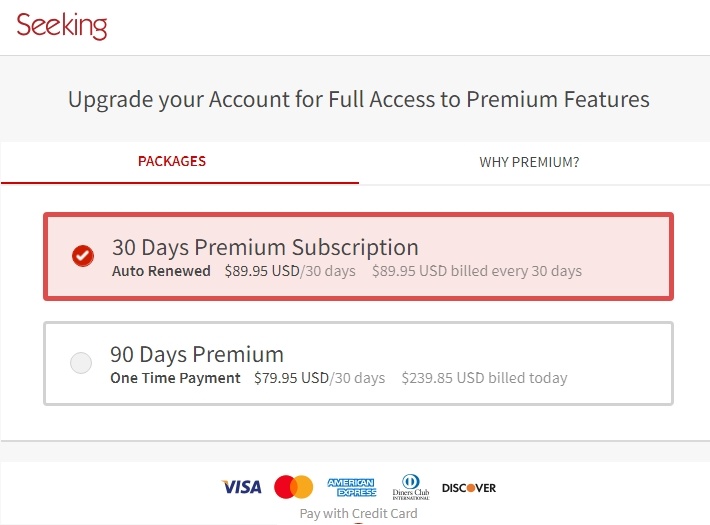Choose the 90 Days Premium package title
The image size is (710, 525).
pyautogui.click(x=197, y=354)
